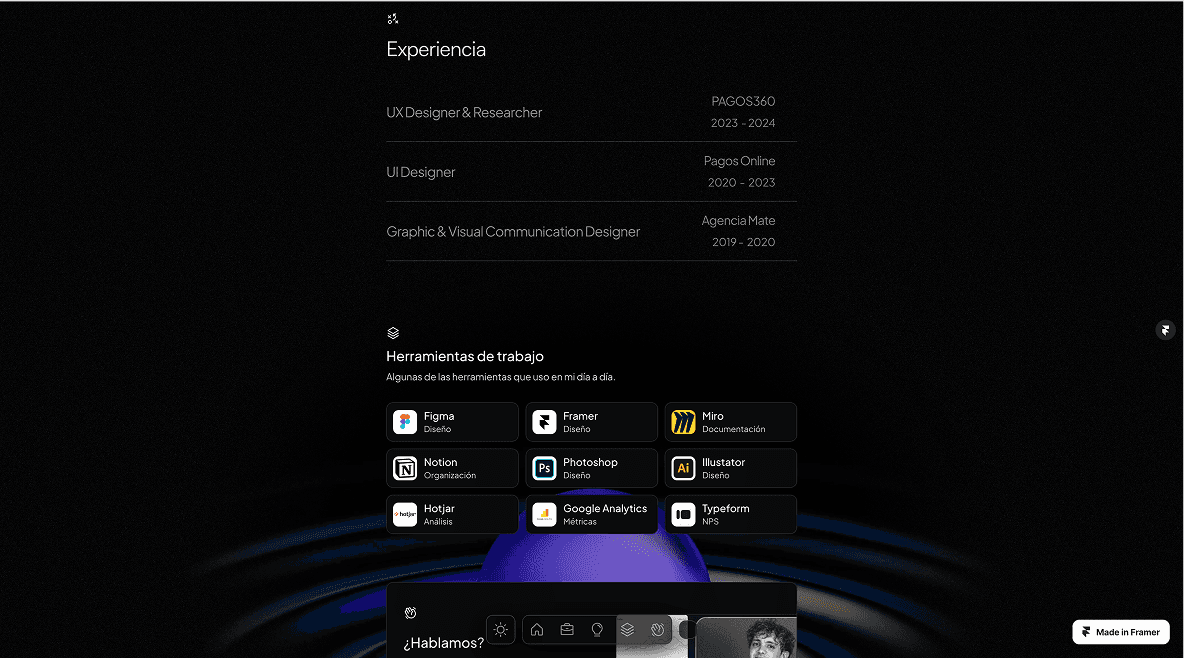This screenshot has height=658, width=1184.
Task: Click the layers icon above Herramientas de trabajo
Action: (x=393, y=333)
